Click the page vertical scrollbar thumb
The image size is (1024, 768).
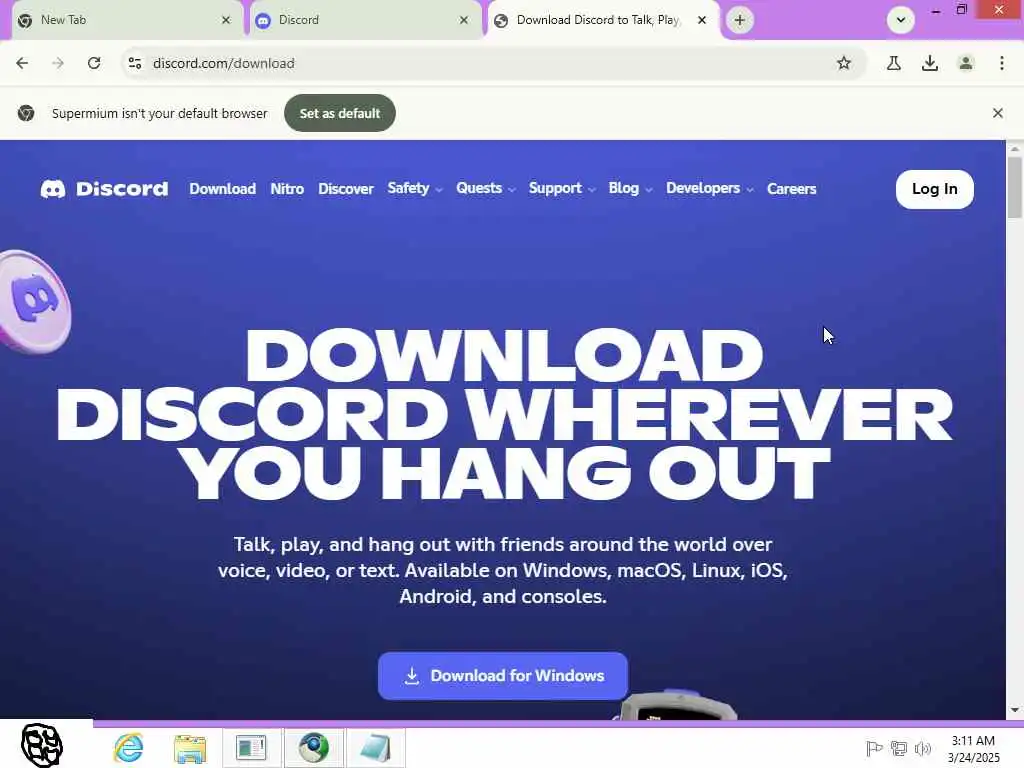pos(1015,188)
